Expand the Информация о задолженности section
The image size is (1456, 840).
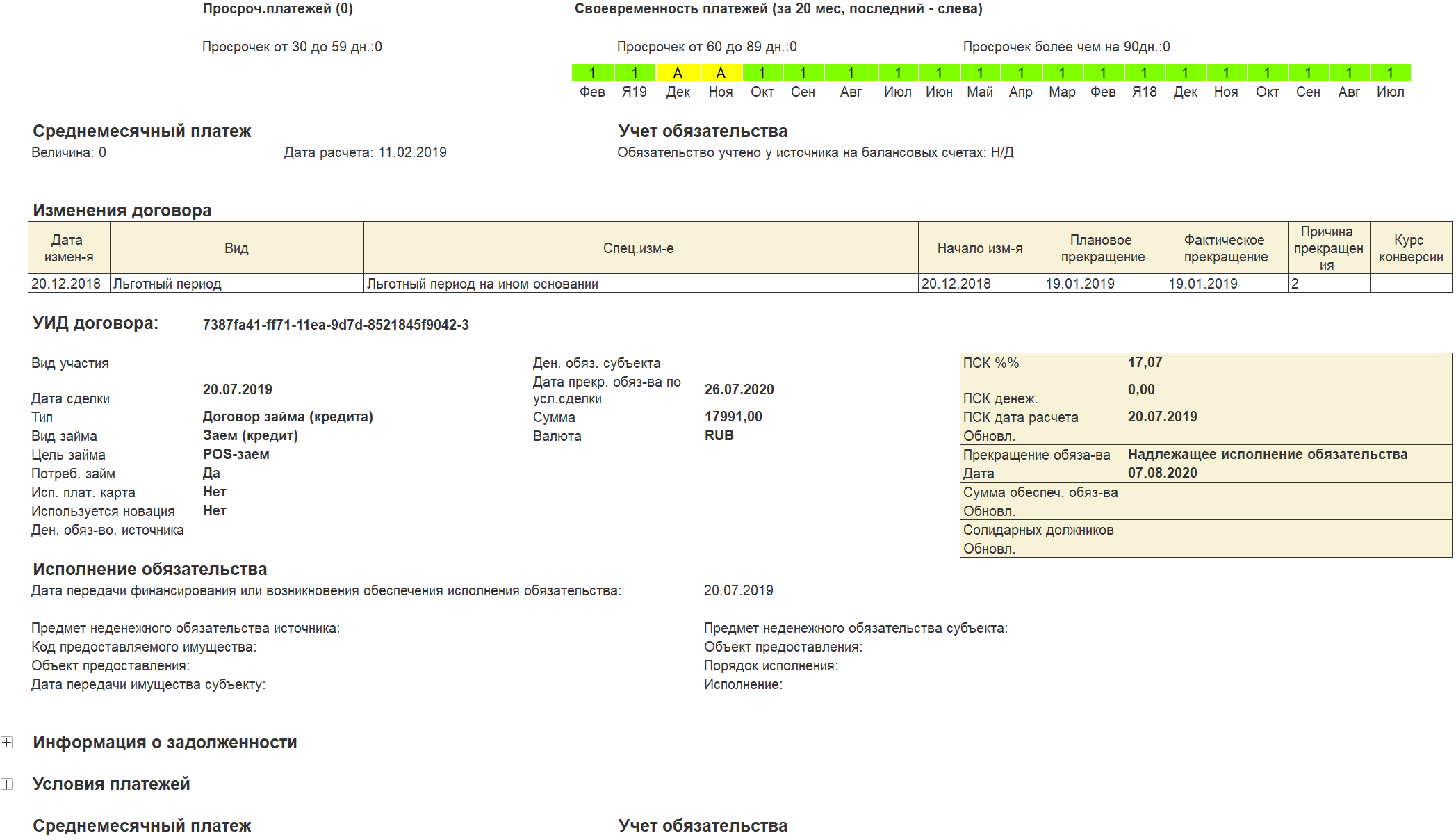click(x=6, y=742)
